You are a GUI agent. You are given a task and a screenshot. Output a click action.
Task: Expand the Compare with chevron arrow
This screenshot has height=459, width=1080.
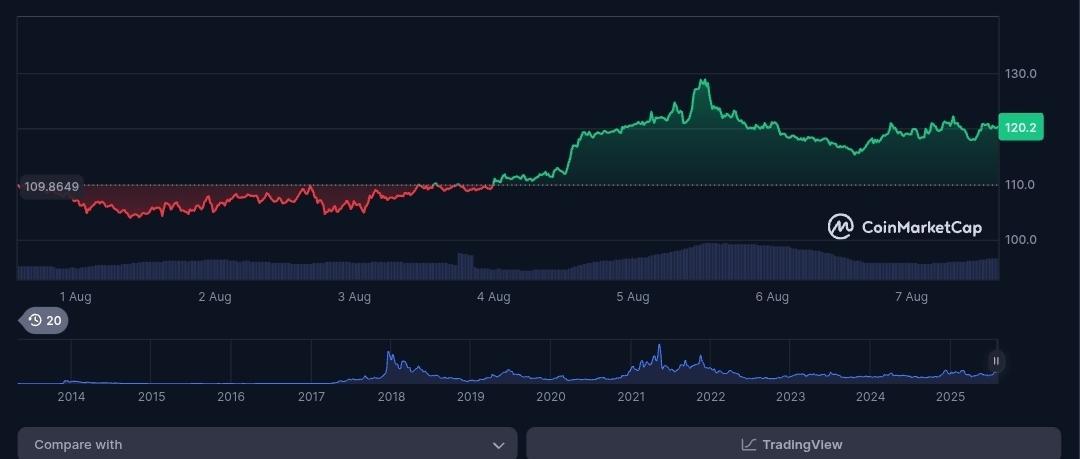click(x=498, y=445)
